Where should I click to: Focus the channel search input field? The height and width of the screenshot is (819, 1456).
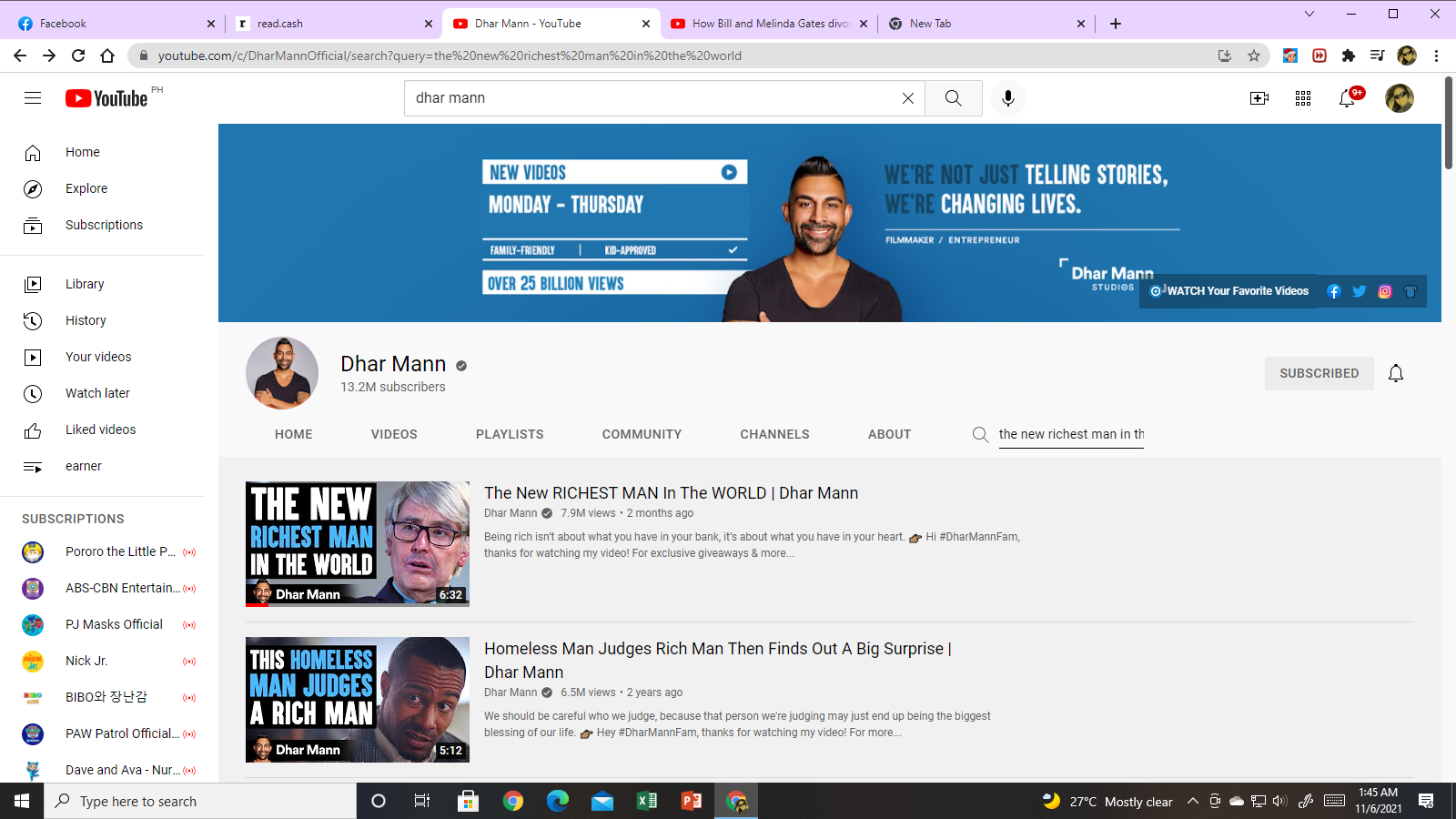(1071, 435)
